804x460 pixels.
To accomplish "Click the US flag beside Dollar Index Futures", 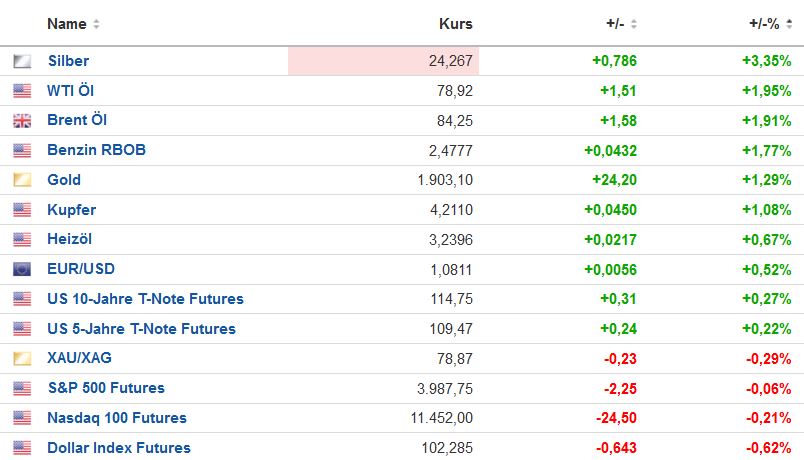I will 22,448.
